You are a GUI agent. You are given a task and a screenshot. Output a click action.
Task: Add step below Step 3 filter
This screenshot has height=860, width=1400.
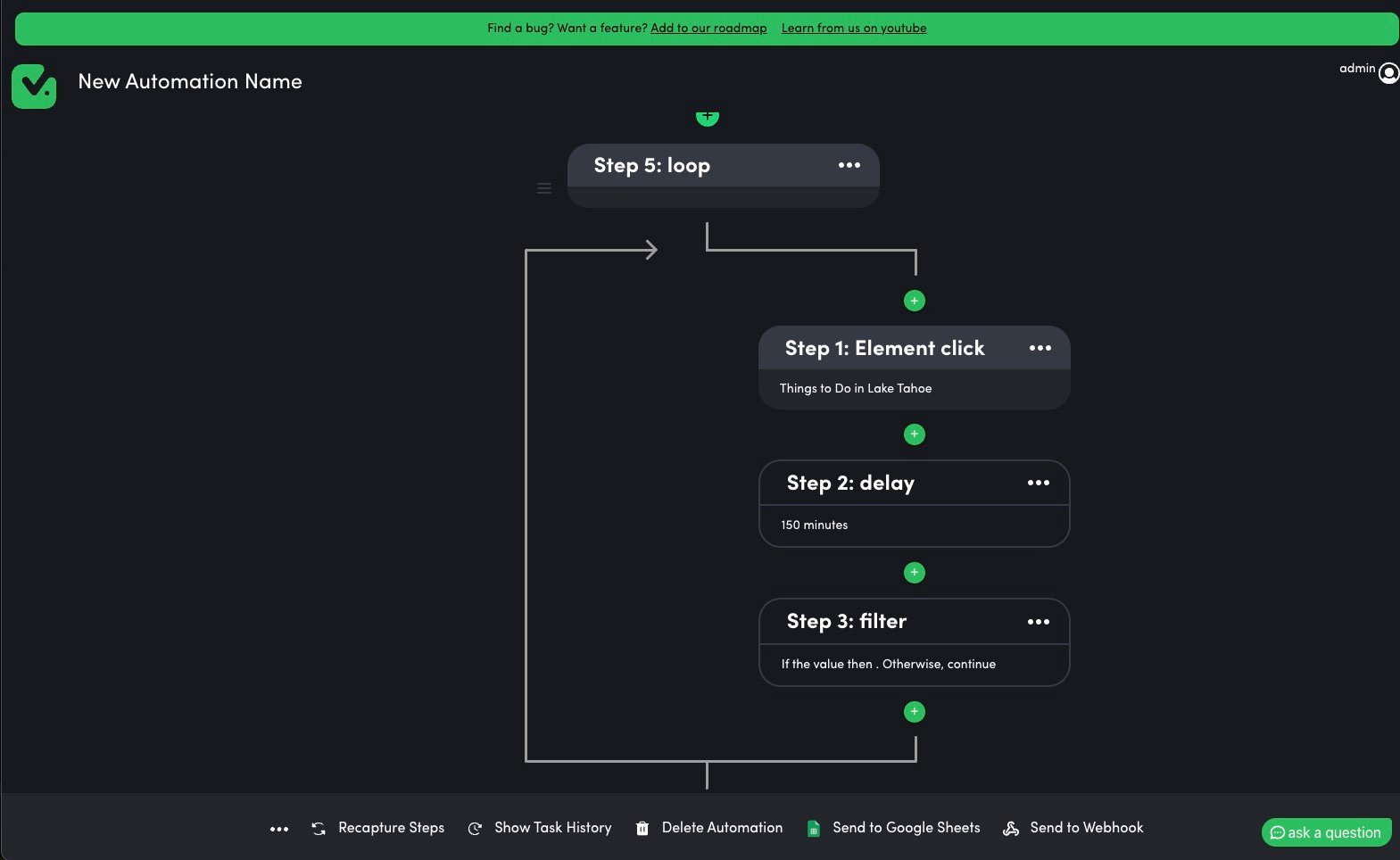click(914, 712)
